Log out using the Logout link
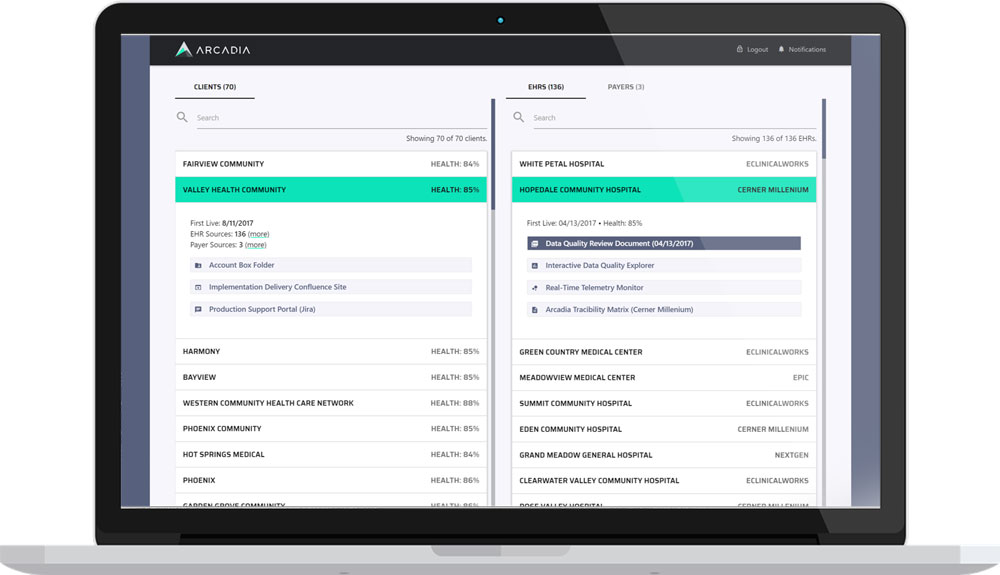The width and height of the screenshot is (1000, 575). point(757,50)
